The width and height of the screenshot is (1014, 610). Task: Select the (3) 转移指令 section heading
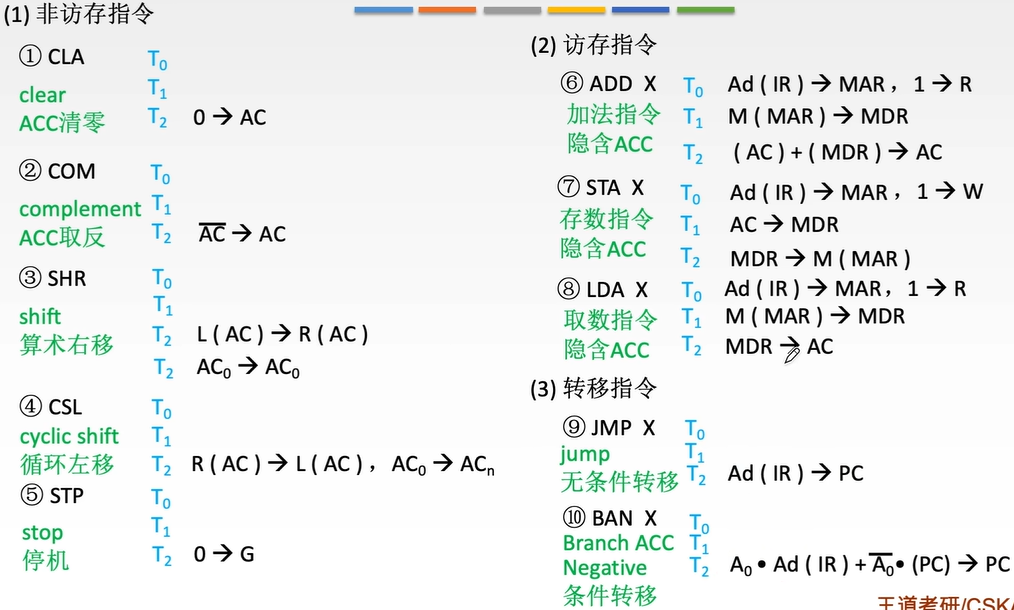(593, 389)
